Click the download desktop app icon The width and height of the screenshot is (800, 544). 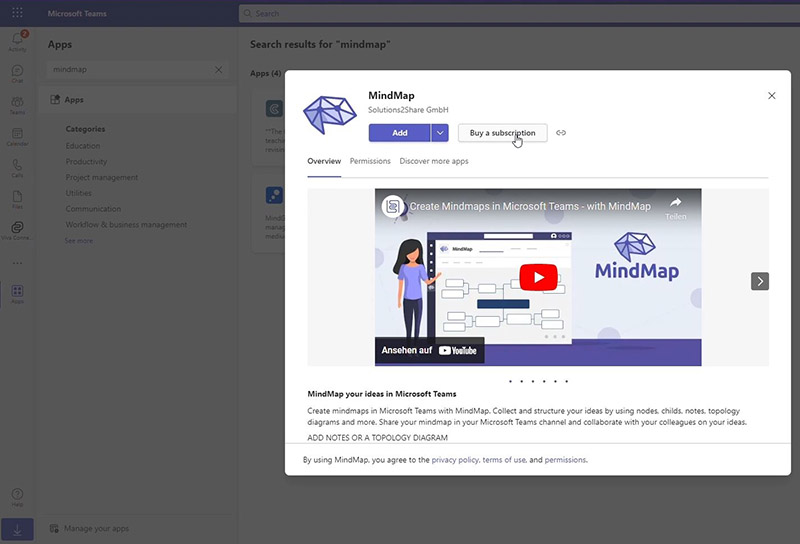17,530
